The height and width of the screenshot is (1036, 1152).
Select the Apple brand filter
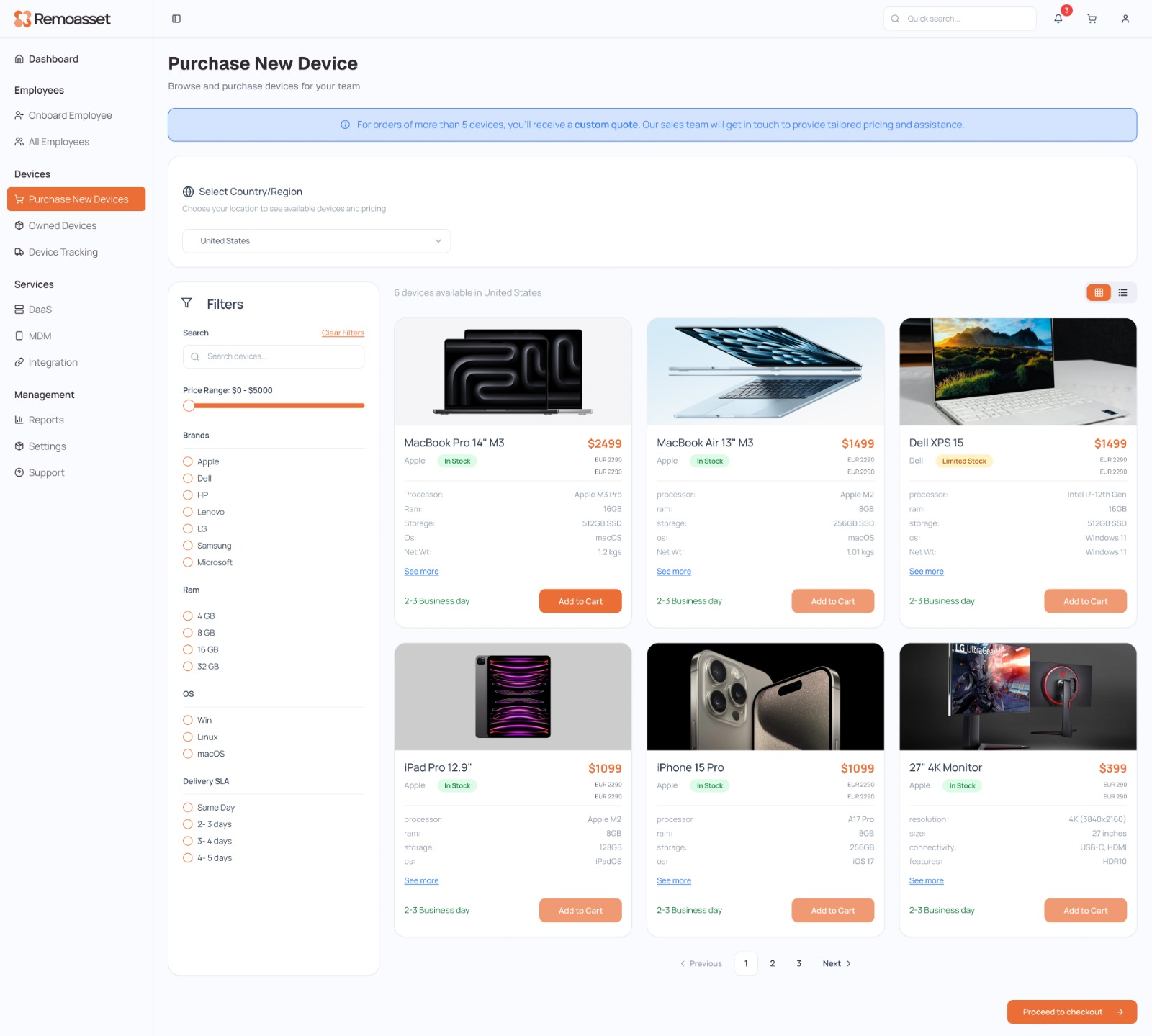(188, 461)
